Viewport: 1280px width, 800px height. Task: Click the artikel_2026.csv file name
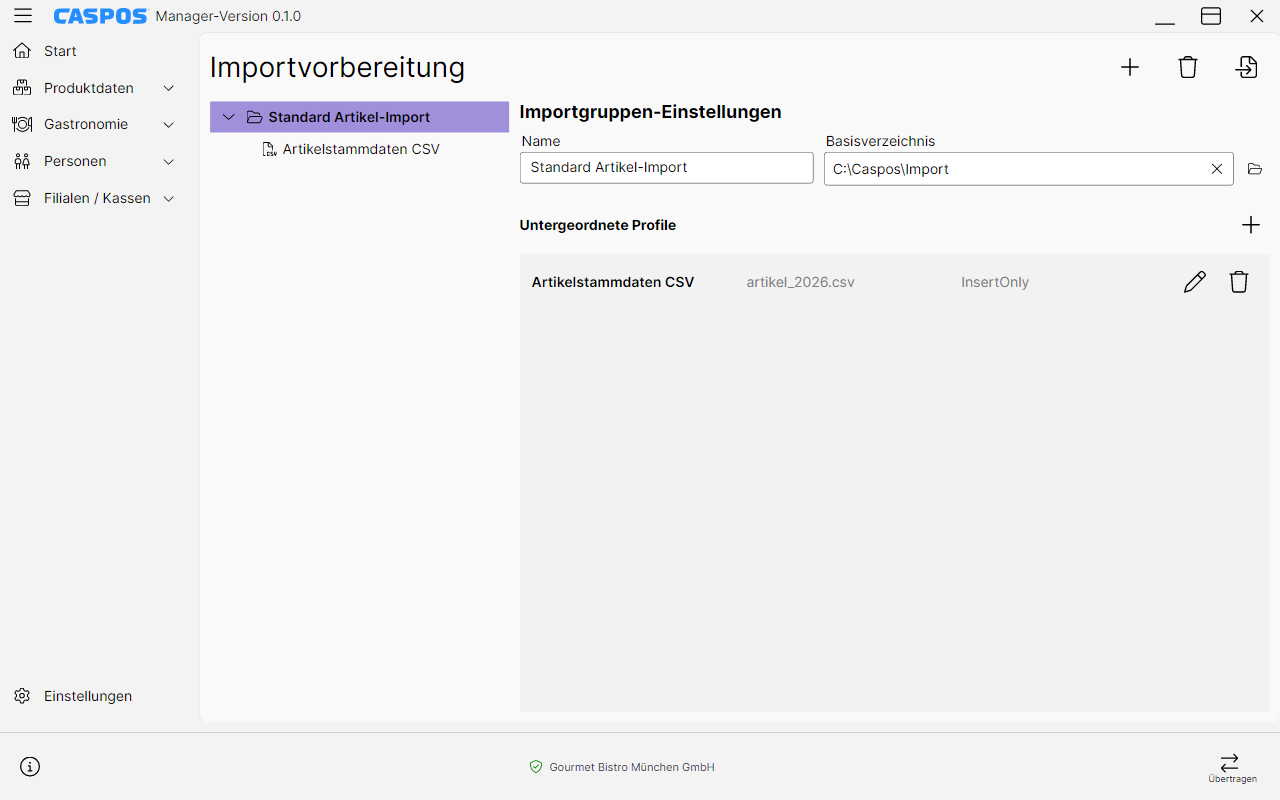(x=800, y=282)
